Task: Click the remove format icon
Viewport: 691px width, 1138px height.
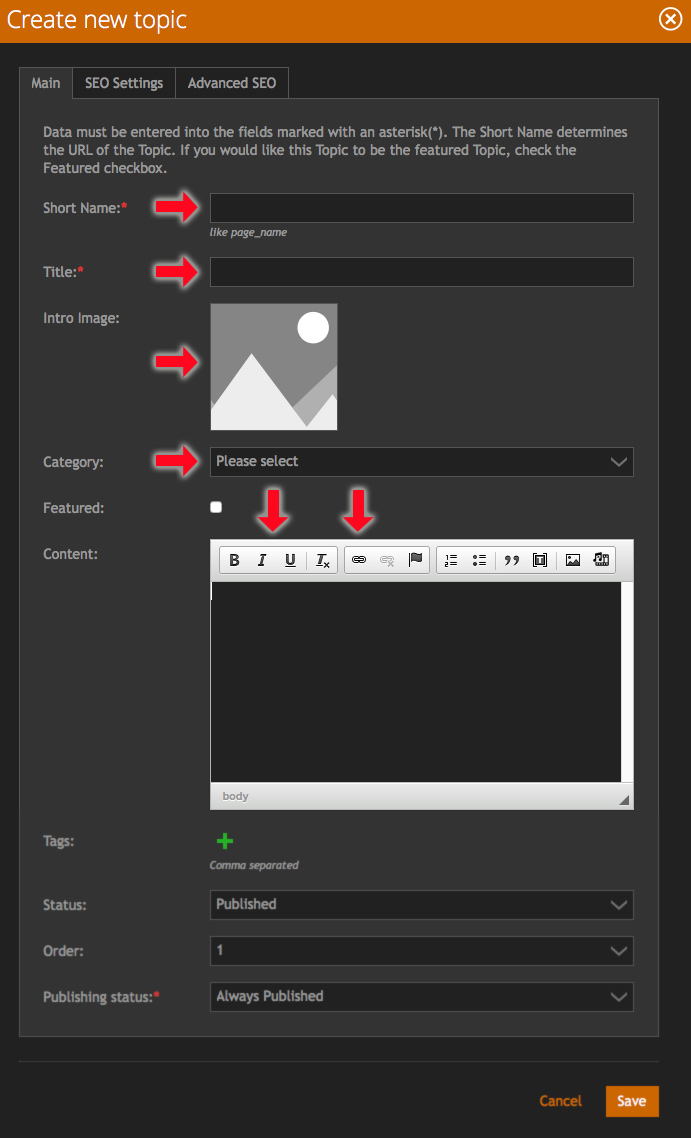Action: 322,560
